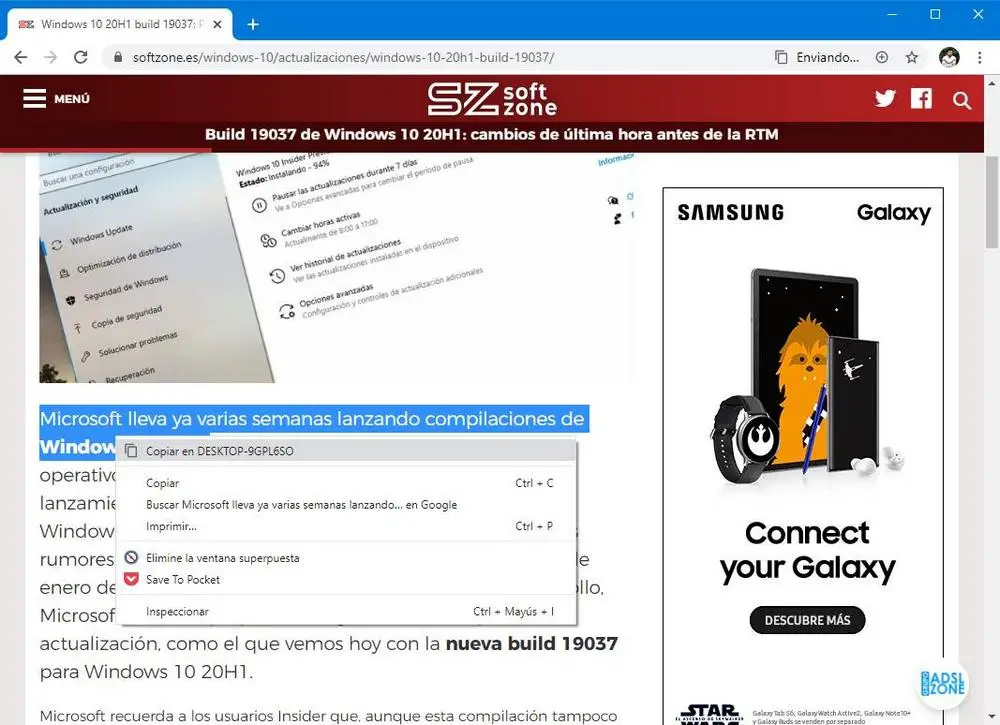Image resolution: width=1000 pixels, height=725 pixels.
Task: Go back using the browser back arrow
Action: [20, 57]
